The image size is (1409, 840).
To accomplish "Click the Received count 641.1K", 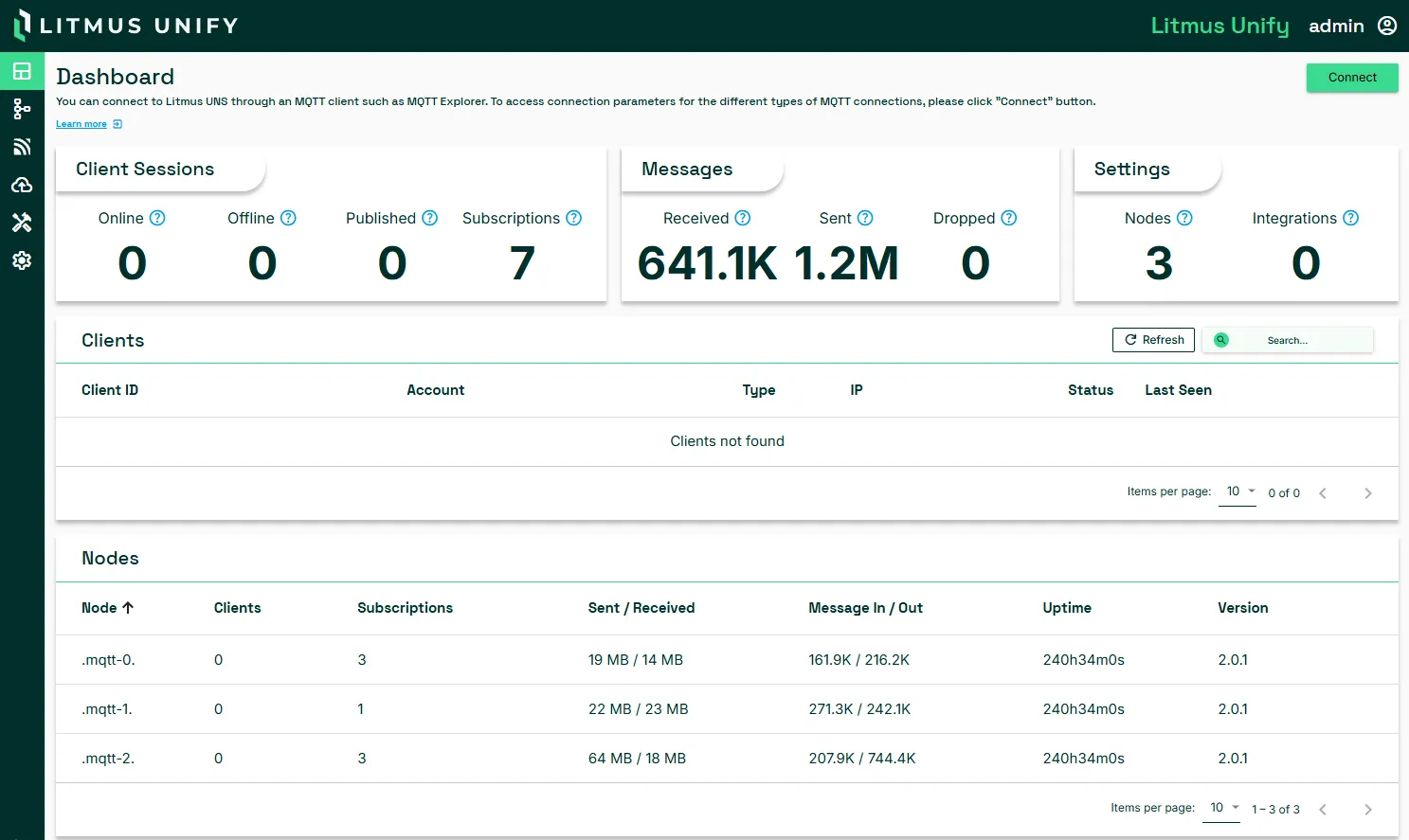I will point(707,263).
